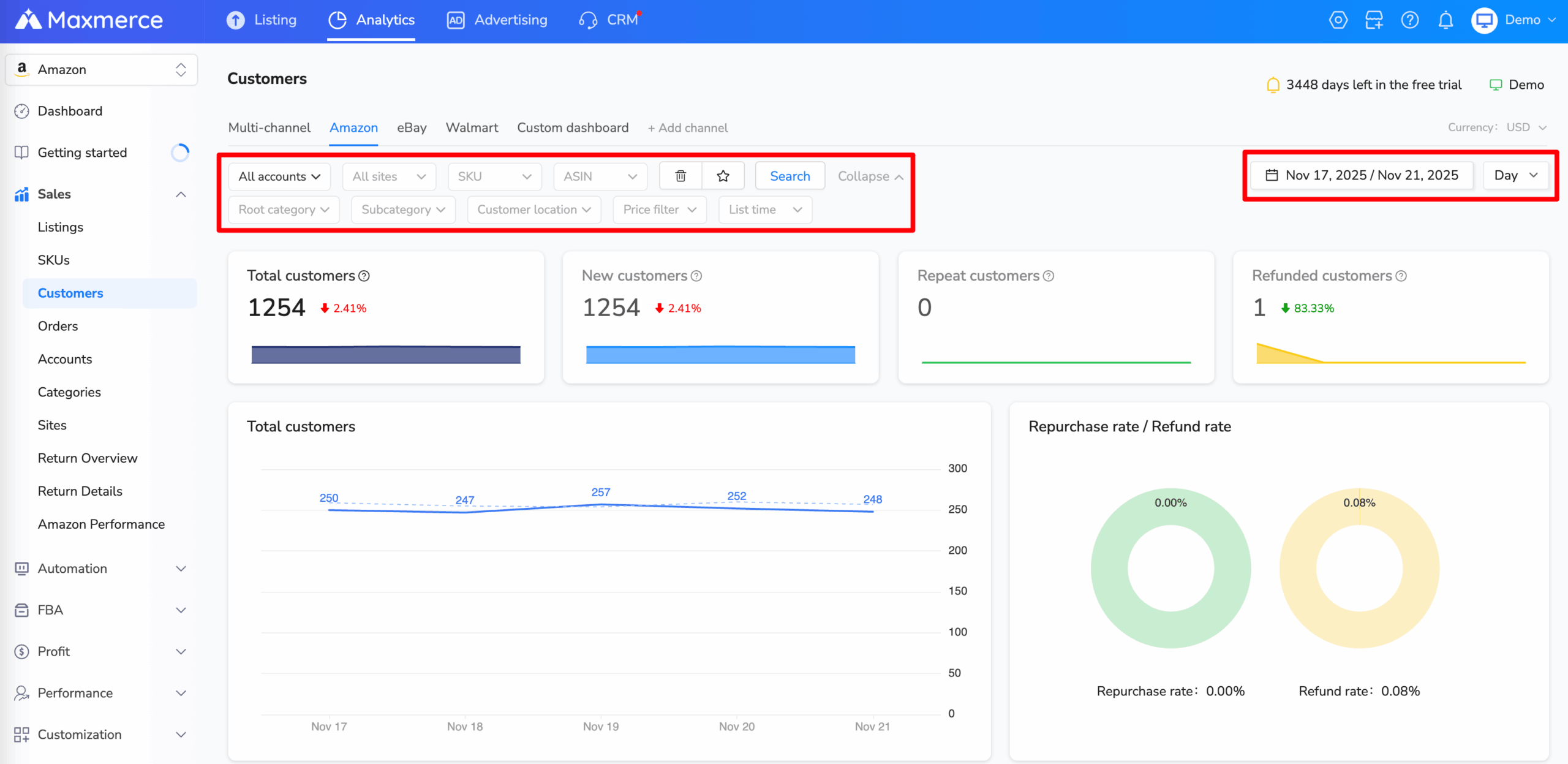The height and width of the screenshot is (764, 1568).
Task: Click the Demo account avatar icon
Action: coord(1484,20)
